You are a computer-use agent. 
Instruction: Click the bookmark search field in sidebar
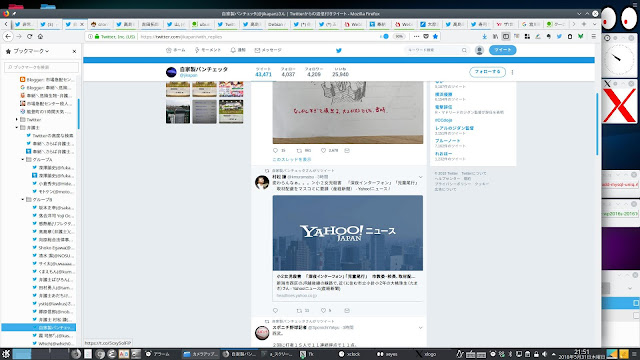tap(41, 67)
